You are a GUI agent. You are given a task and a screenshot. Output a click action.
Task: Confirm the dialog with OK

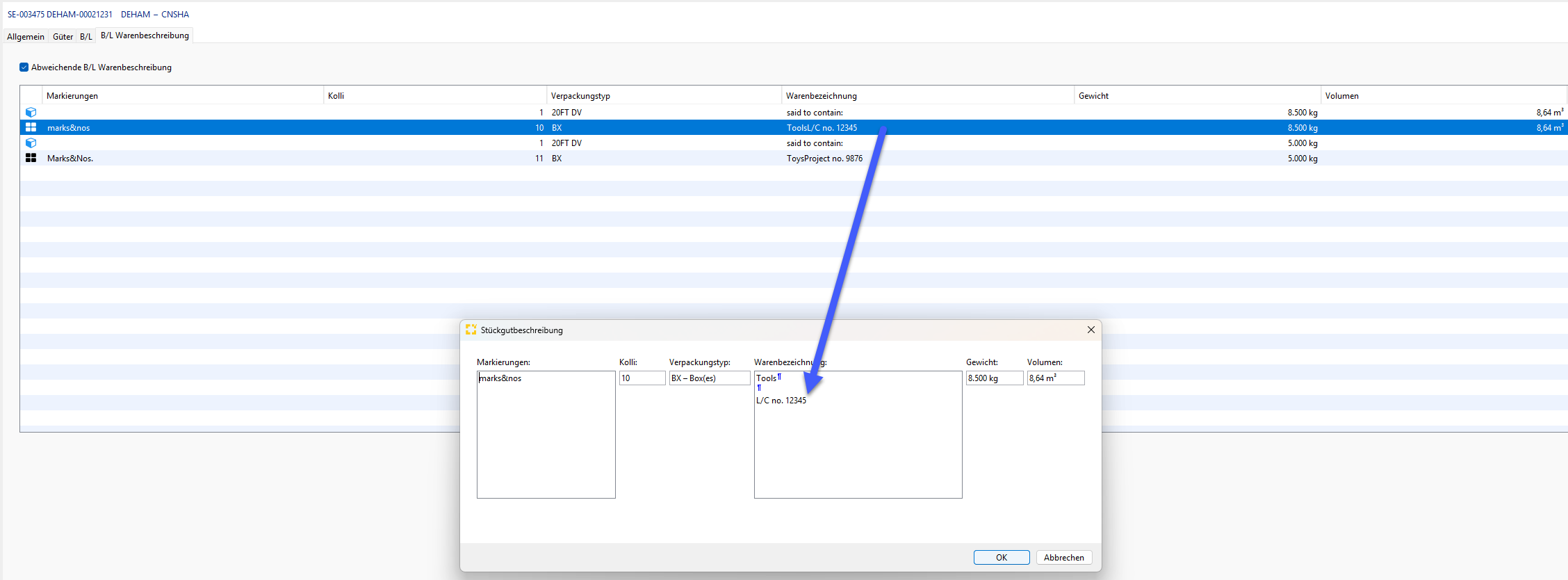point(1001,558)
